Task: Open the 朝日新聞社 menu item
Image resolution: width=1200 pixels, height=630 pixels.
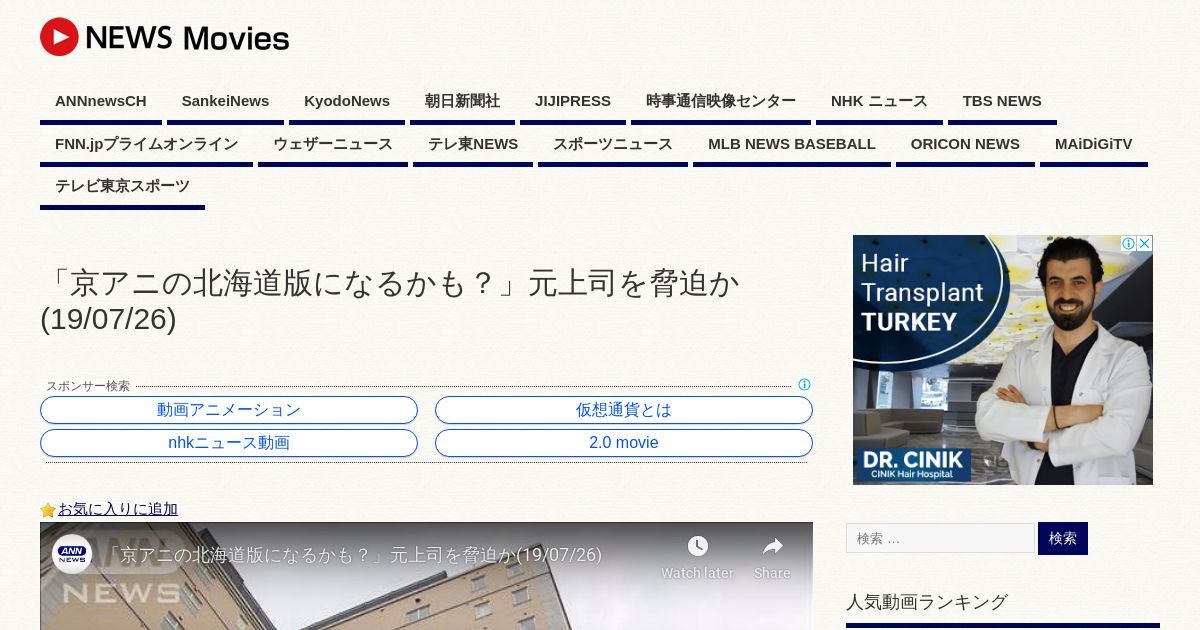Action: click(462, 102)
